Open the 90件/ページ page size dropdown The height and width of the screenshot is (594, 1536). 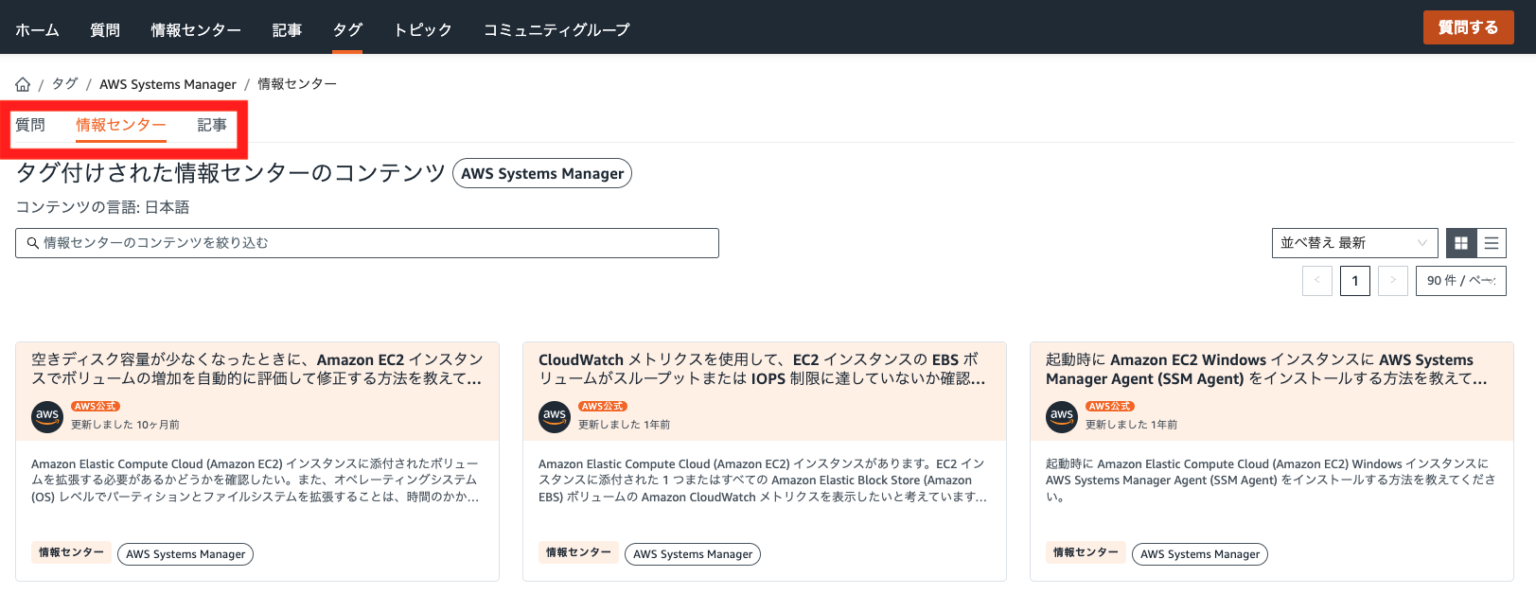pyautogui.click(x=1460, y=280)
